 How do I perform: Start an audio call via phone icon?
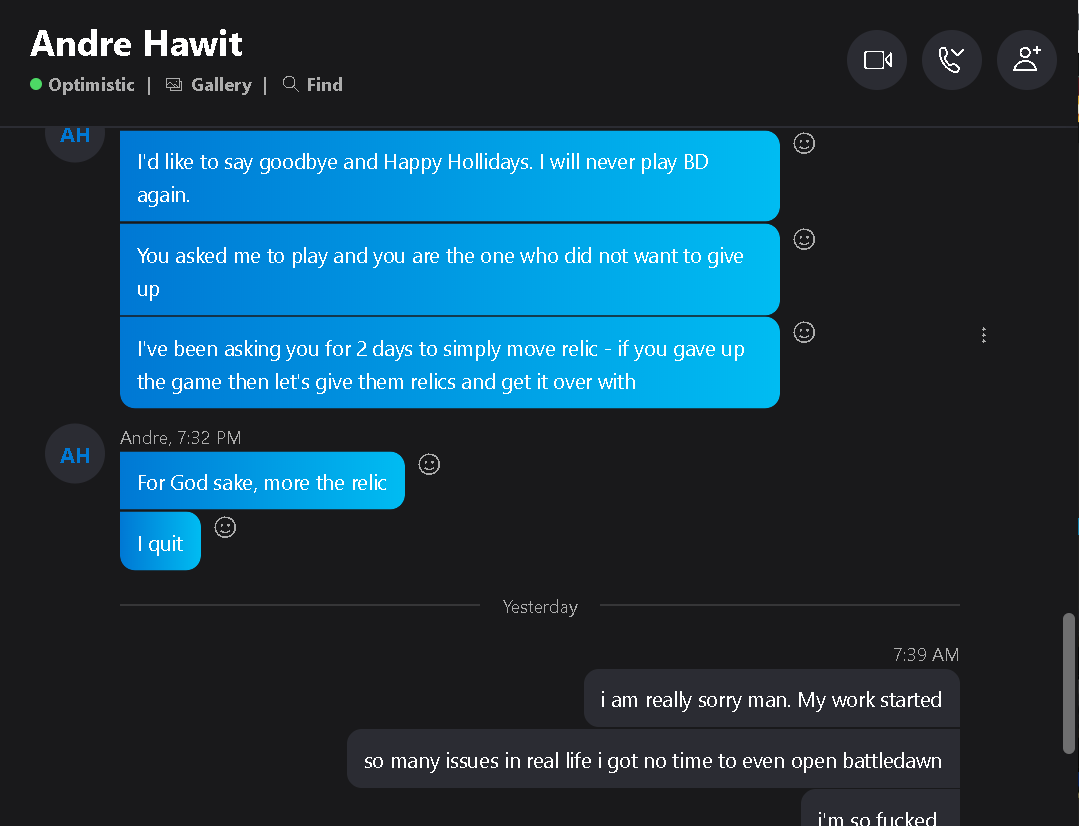click(952, 60)
